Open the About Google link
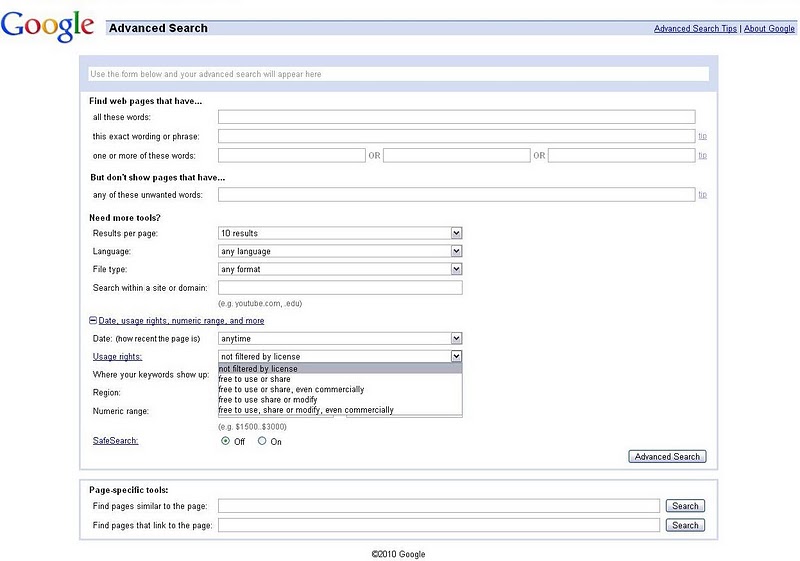Viewport: 800px width, 561px height. click(x=769, y=29)
